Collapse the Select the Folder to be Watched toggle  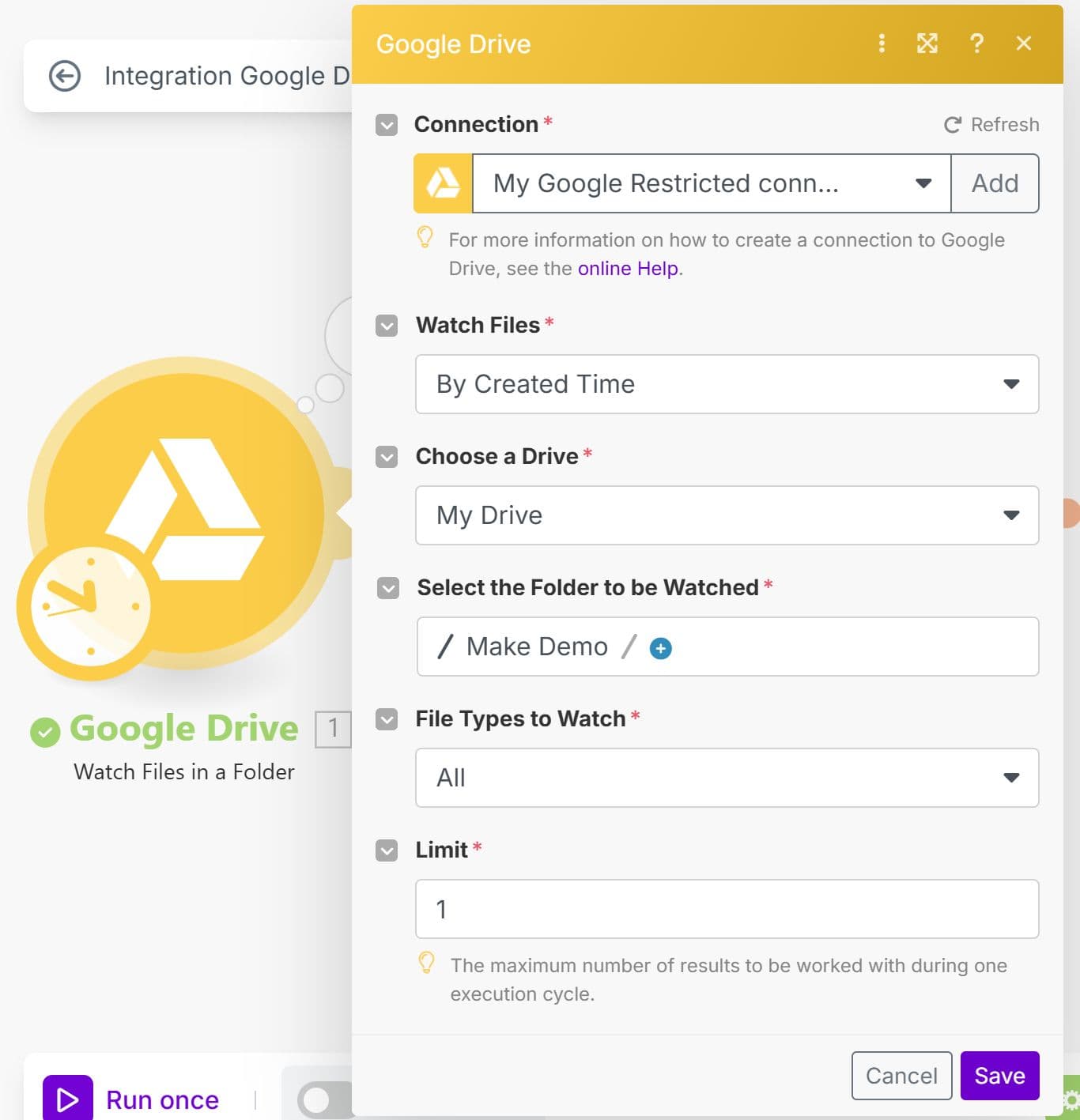[388, 588]
